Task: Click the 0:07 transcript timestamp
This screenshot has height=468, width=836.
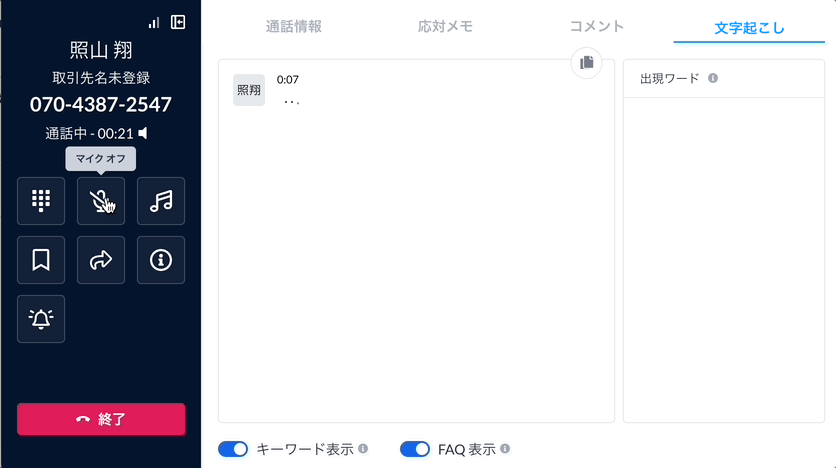Action: click(x=287, y=80)
